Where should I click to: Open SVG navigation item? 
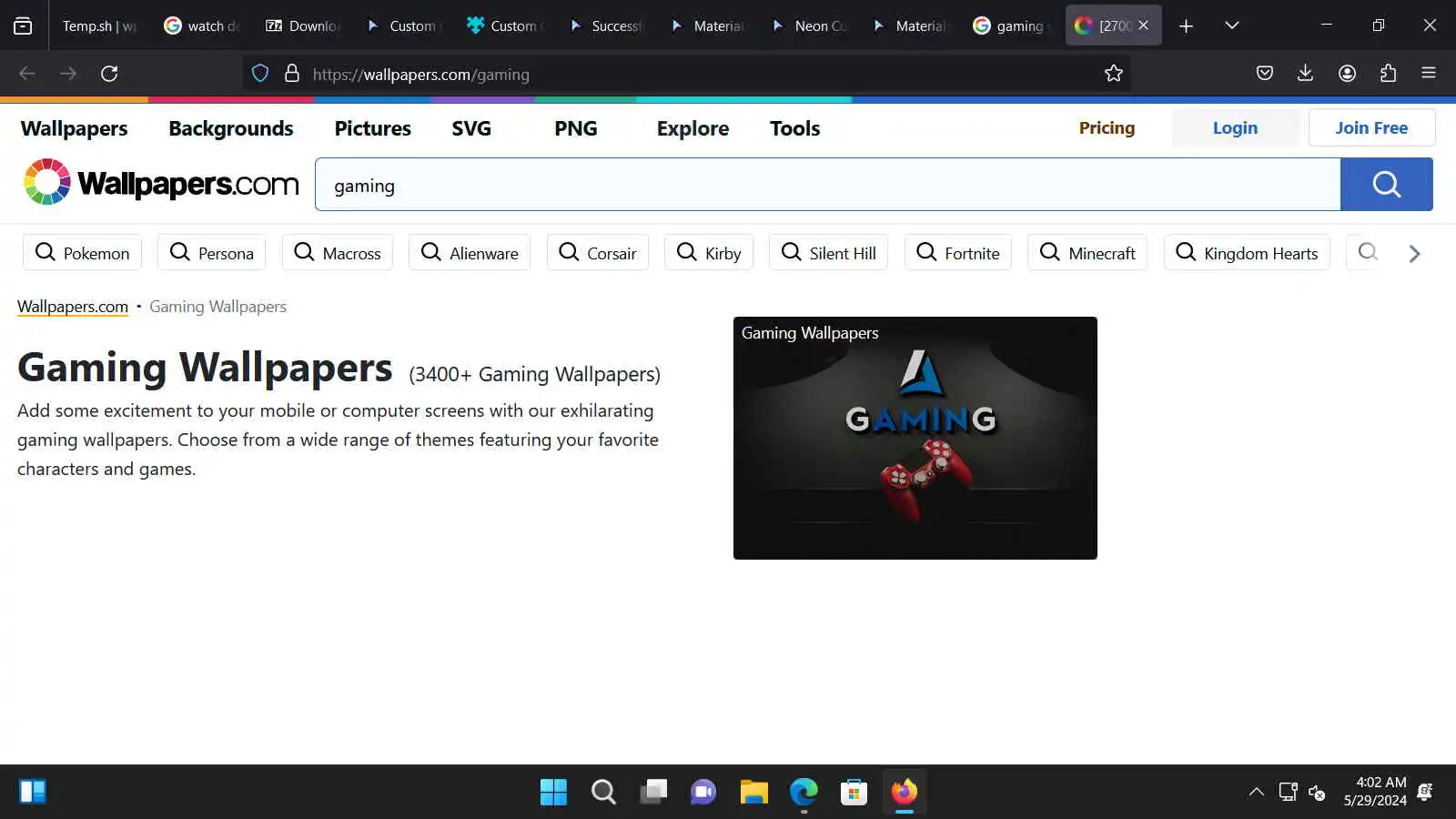click(471, 128)
